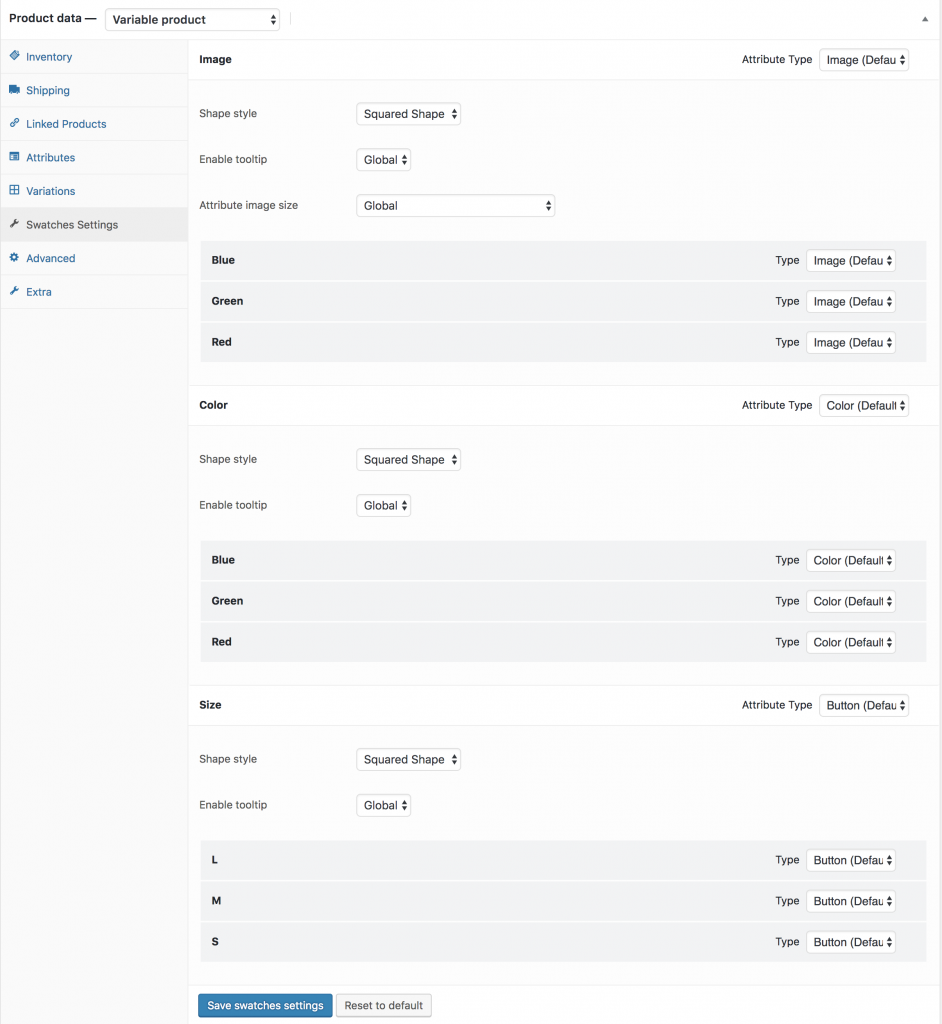This screenshot has width=942, height=1024.
Task: Change Type for size M row
Action: pos(851,900)
